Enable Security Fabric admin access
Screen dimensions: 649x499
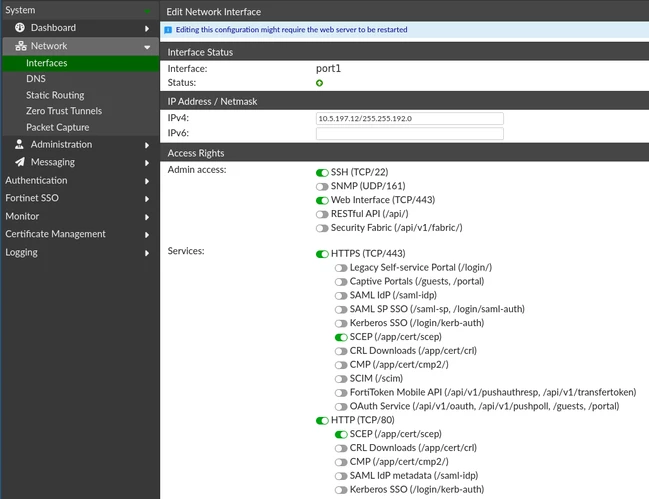click(x=322, y=228)
